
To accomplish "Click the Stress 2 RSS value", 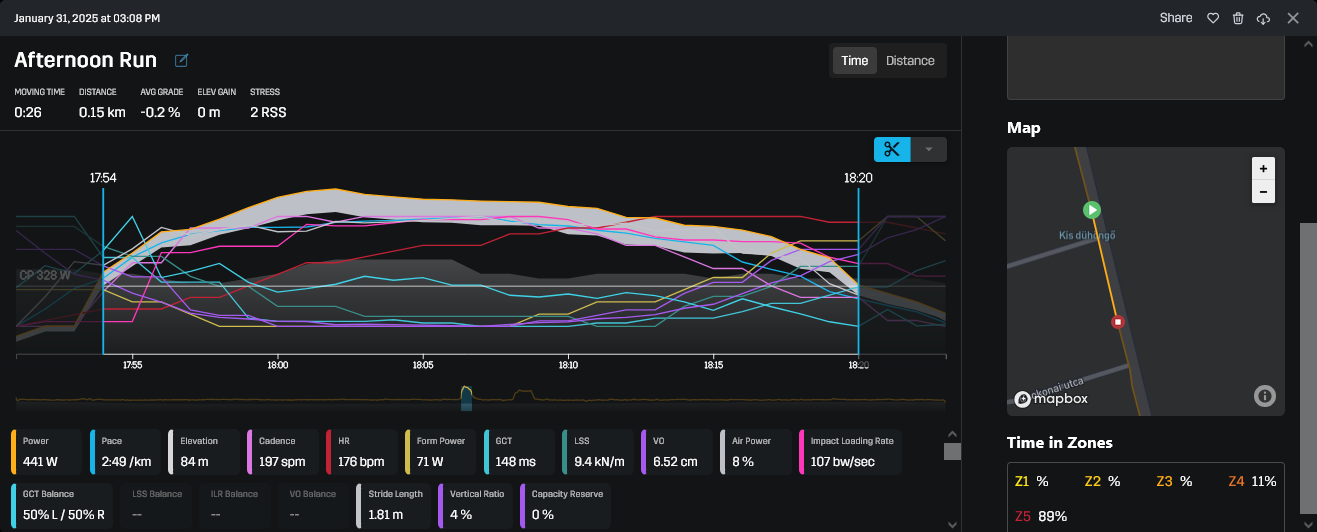I will click(x=268, y=112).
